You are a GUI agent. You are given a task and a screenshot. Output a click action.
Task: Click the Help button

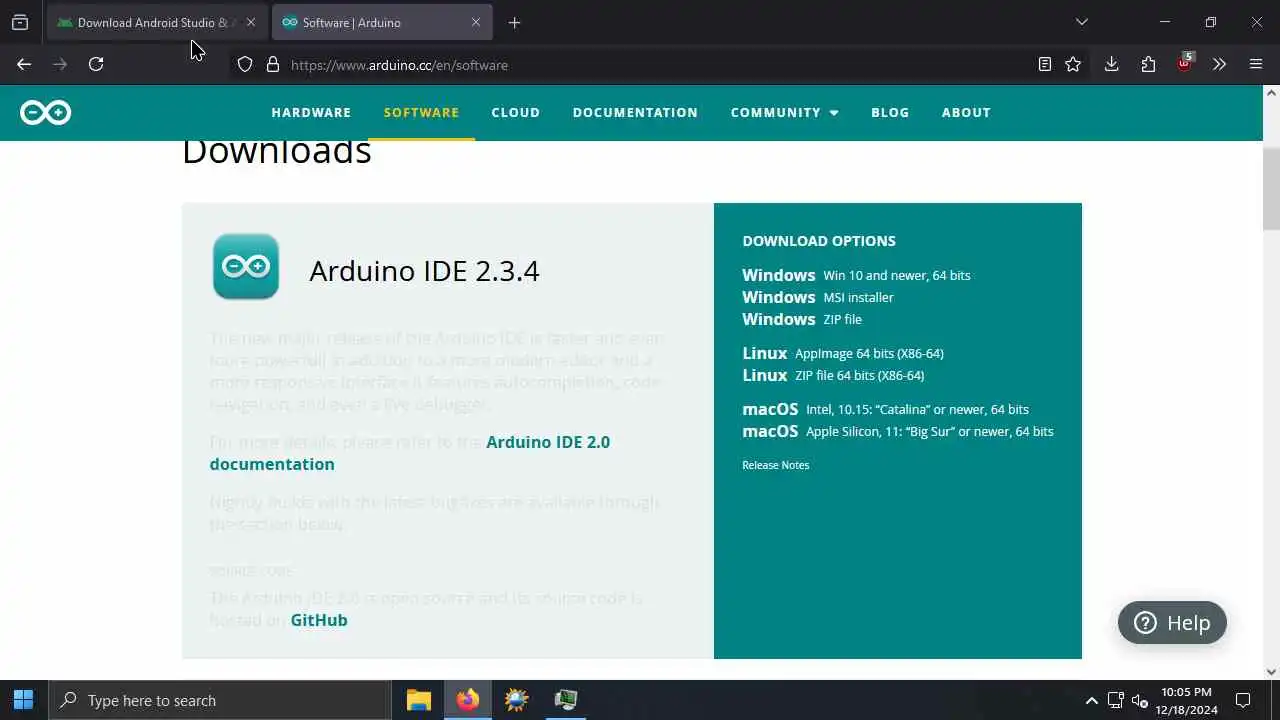click(1172, 623)
